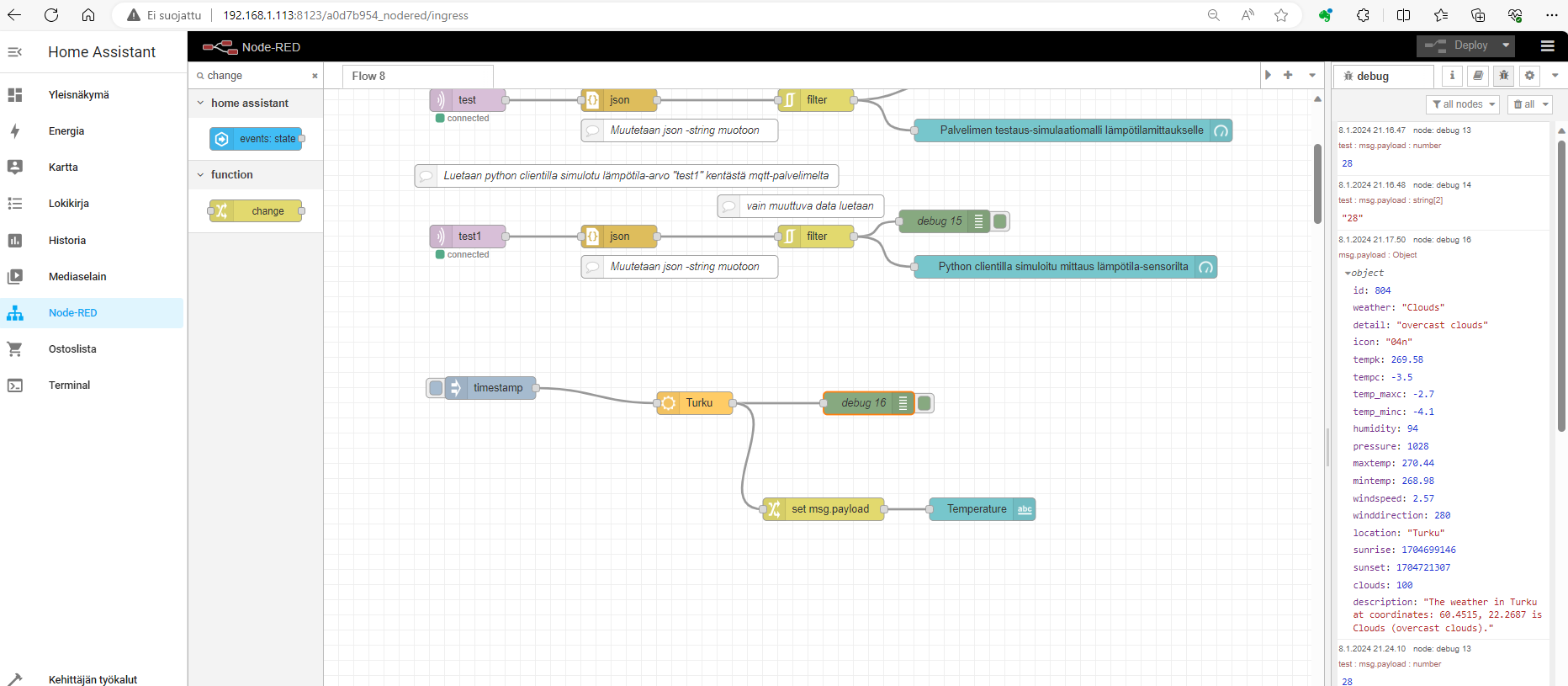
Task: Open the flow tabs list dropdown
Action: pos(1312,75)
